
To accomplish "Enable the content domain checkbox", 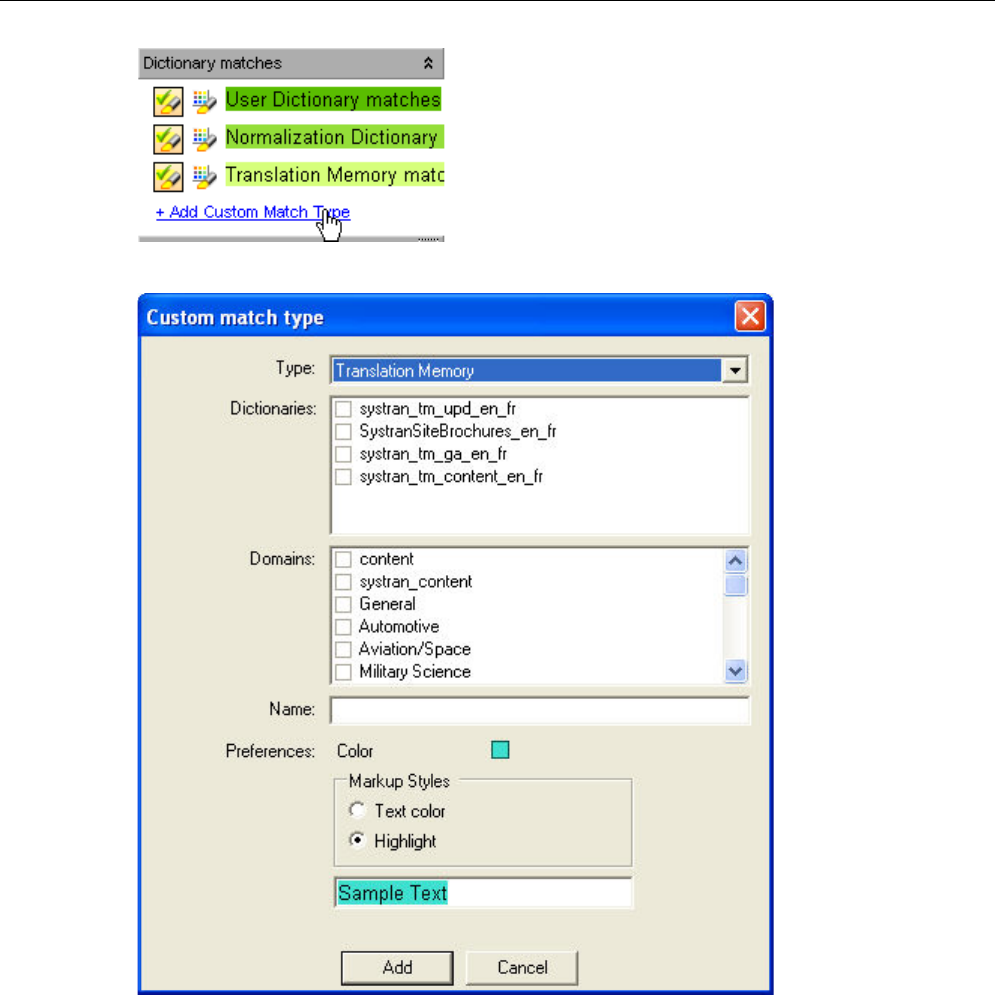I will [x=343, y=559].
